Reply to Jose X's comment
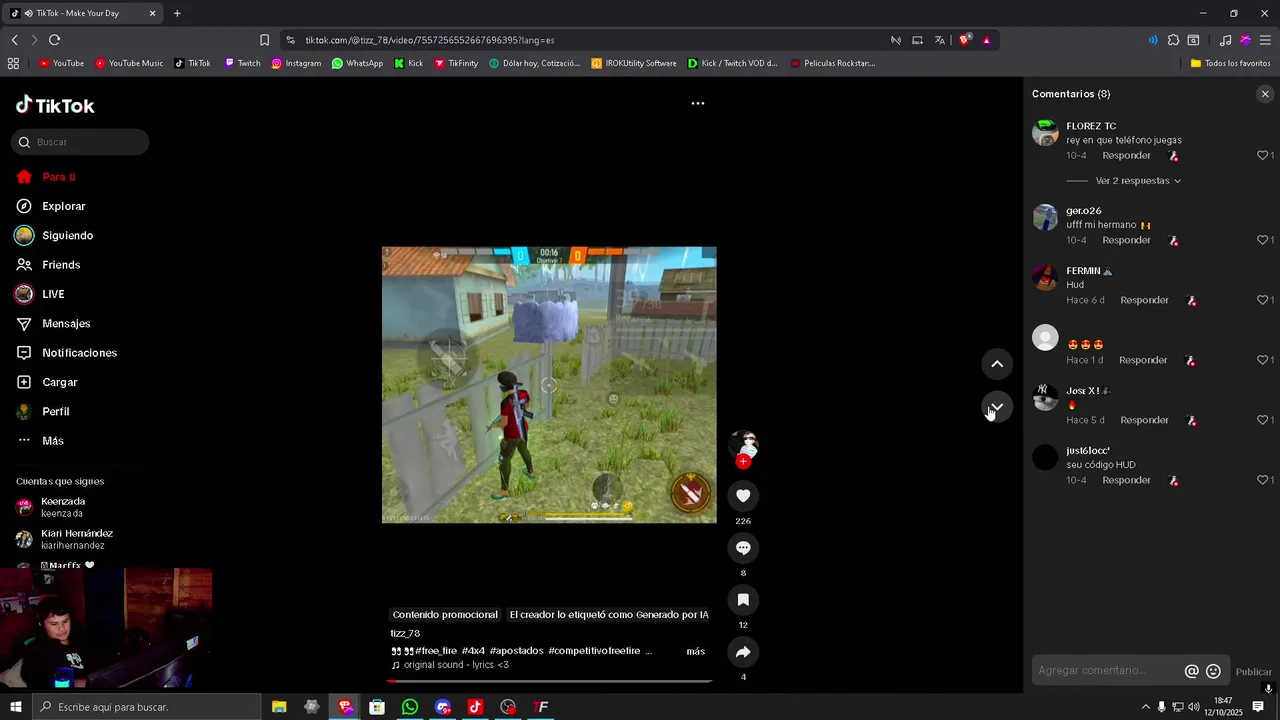Viewport: 1280px width, 720px height. pyautogui.click(x=1144, y=420)
